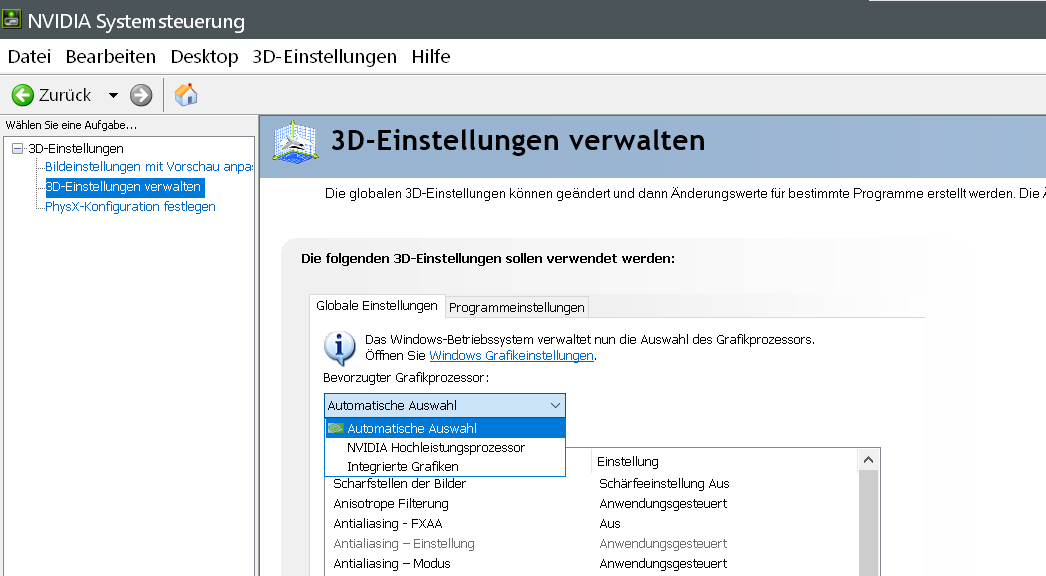
Task: Open PhysX-Konfiguration festlegen
Action: click(x=130, y=207)
